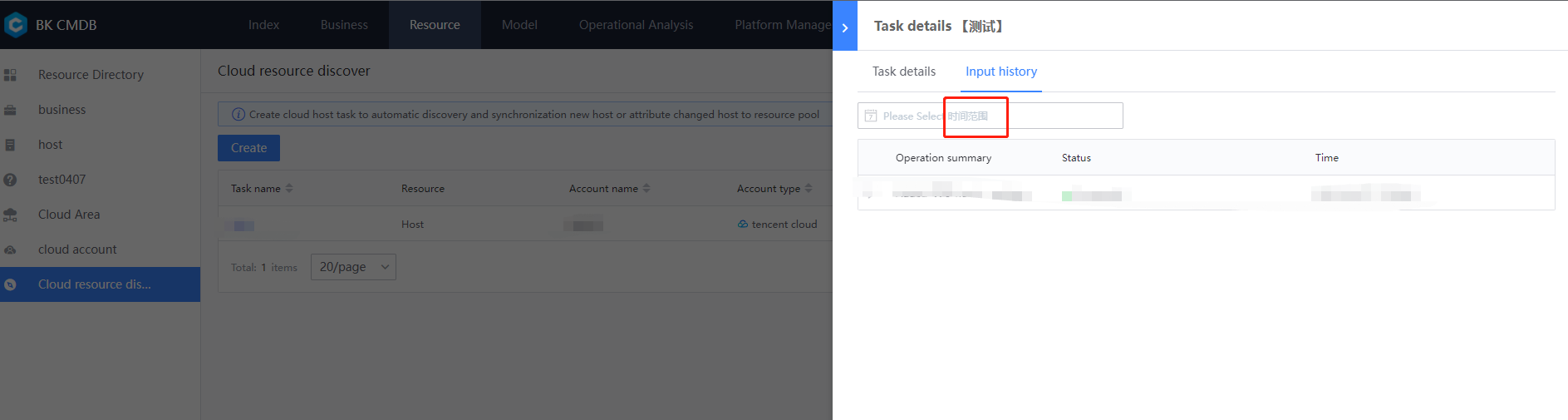
Task: Open the Model top navigation item
Action: pos(519,25)
